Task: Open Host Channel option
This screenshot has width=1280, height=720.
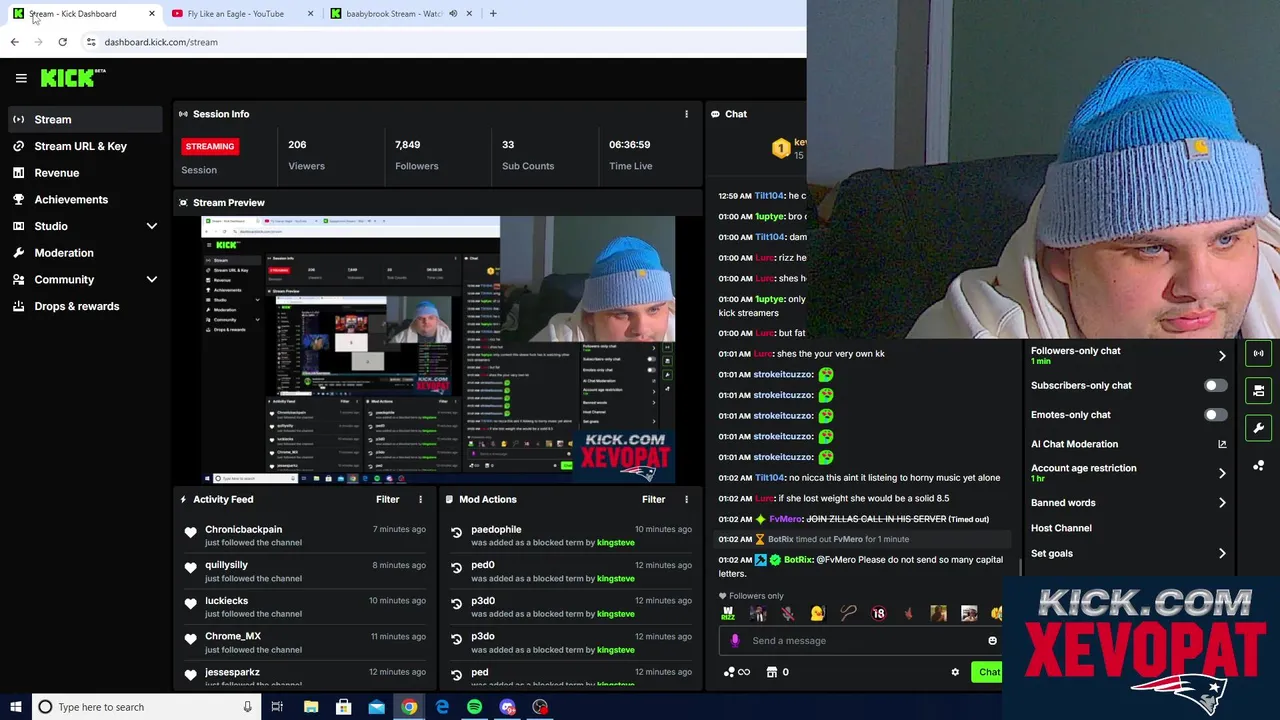Action: (1061, 528)
